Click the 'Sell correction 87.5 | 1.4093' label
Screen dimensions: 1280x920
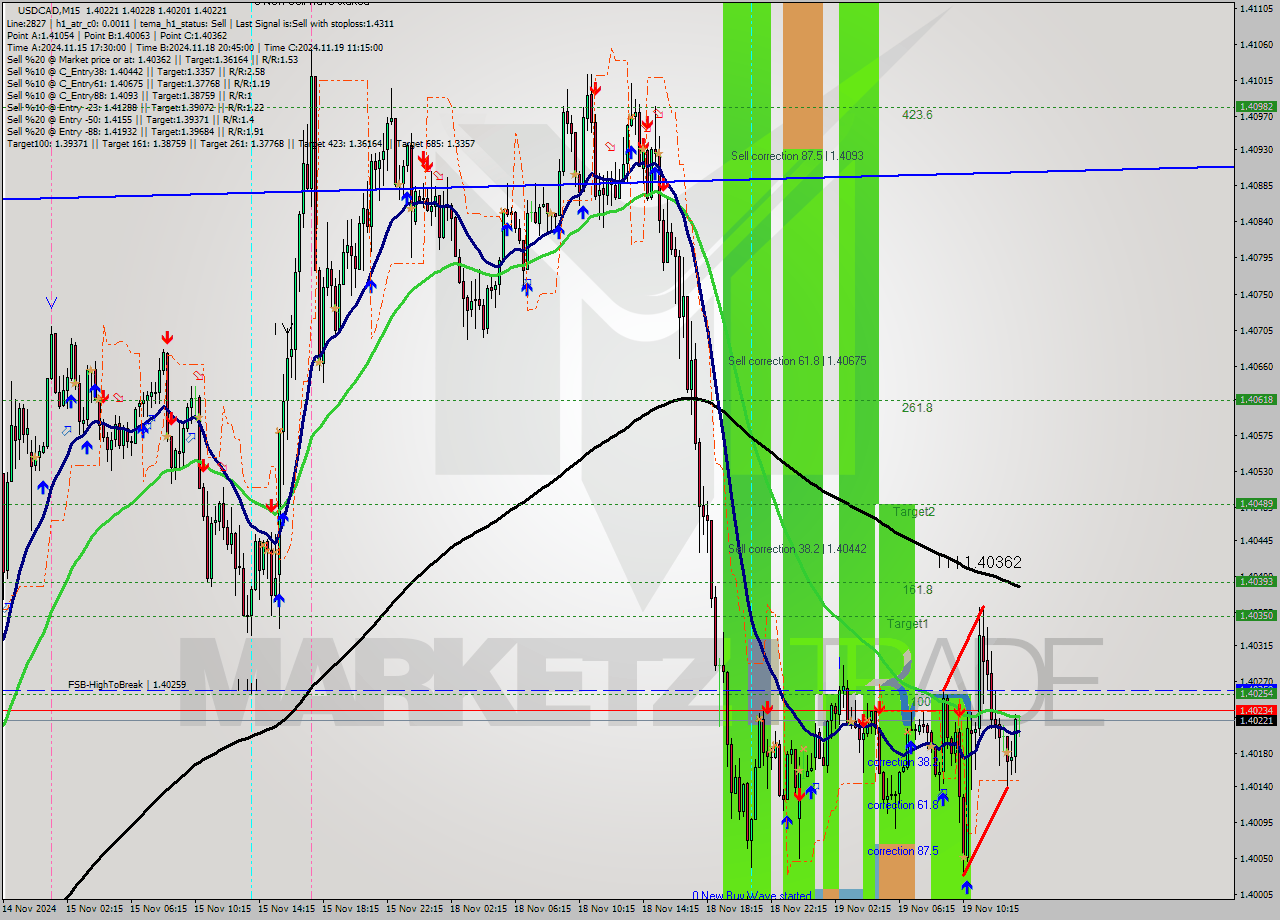[797, 156]
